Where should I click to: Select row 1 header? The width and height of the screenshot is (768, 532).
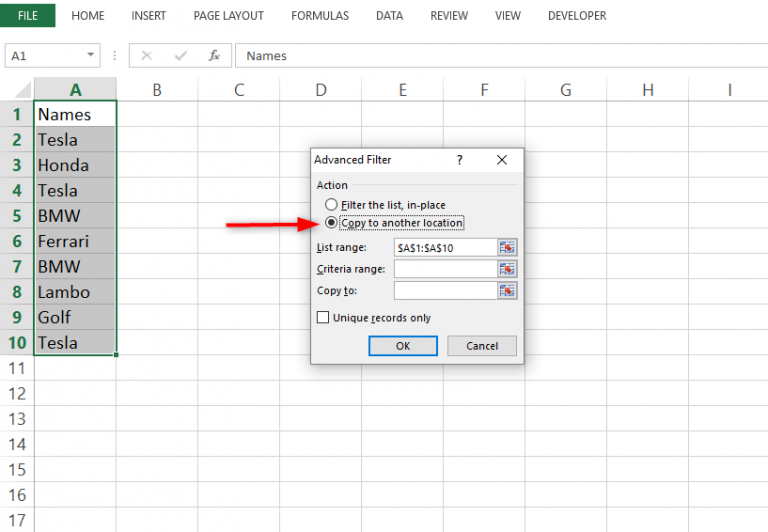pos(17,114)
